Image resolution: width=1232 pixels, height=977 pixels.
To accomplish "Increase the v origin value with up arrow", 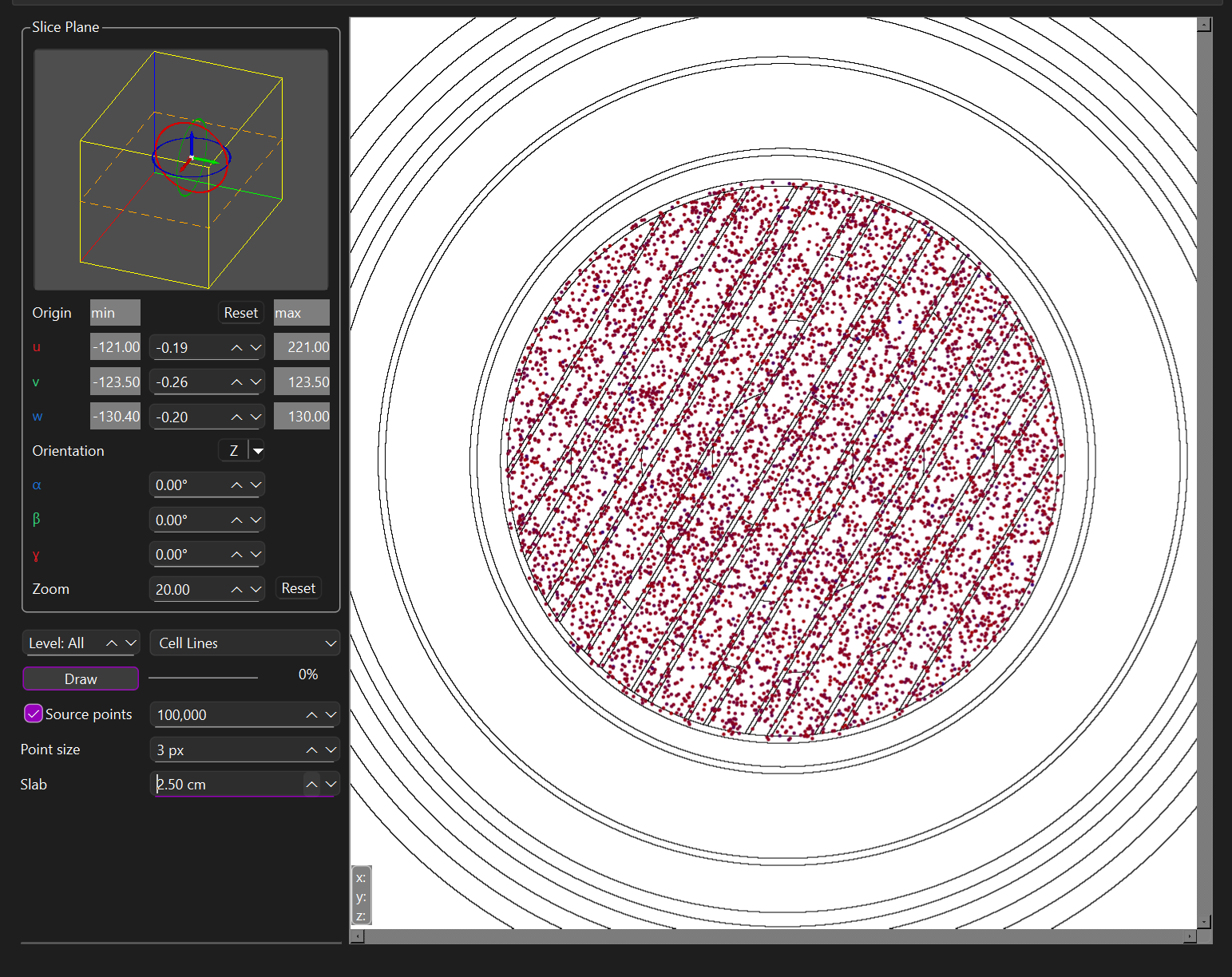I will [236, 382].
